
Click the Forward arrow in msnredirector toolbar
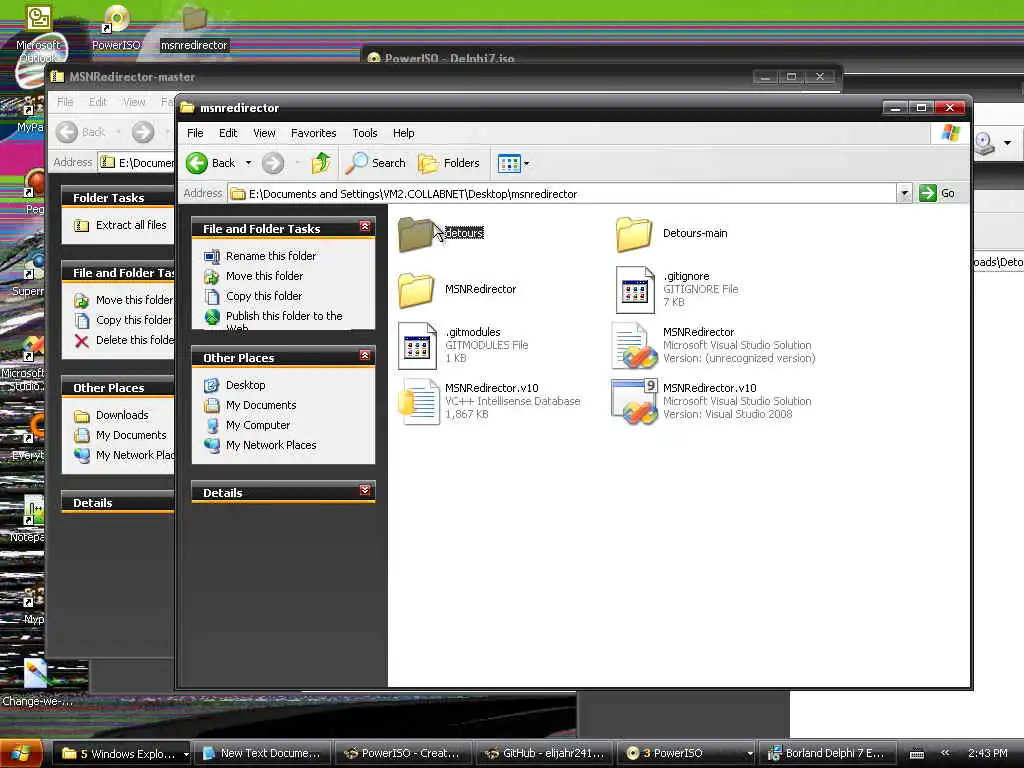tap(273, 163)
